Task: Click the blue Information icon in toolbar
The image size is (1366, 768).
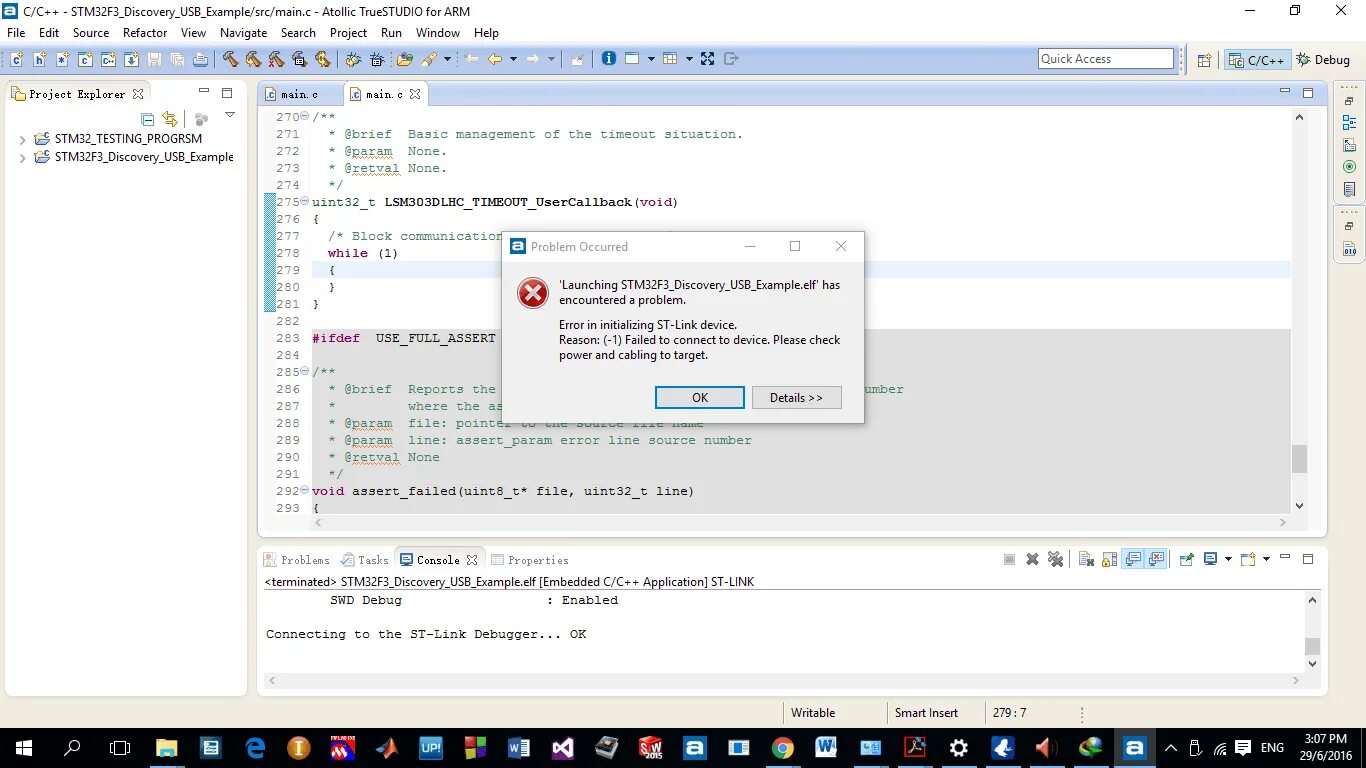Action: 609,59
